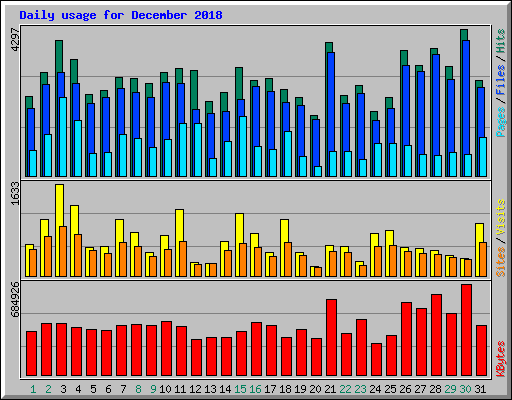Click the orange Sites bar for day 4
Screen dimensions: 512x400
click(78, 255)
